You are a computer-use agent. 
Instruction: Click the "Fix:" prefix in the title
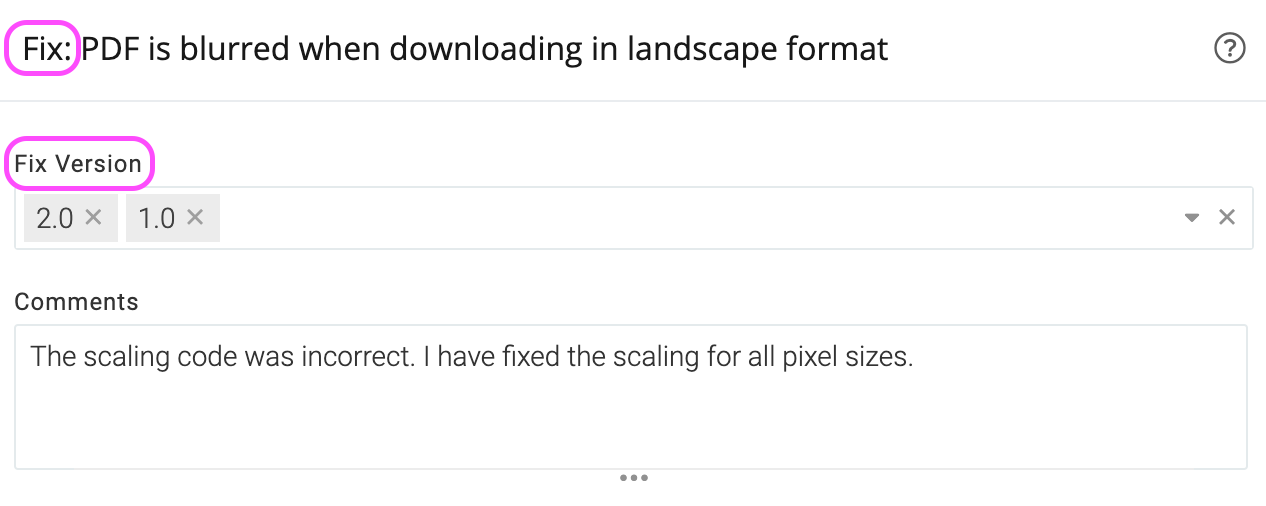coord(44,48)
